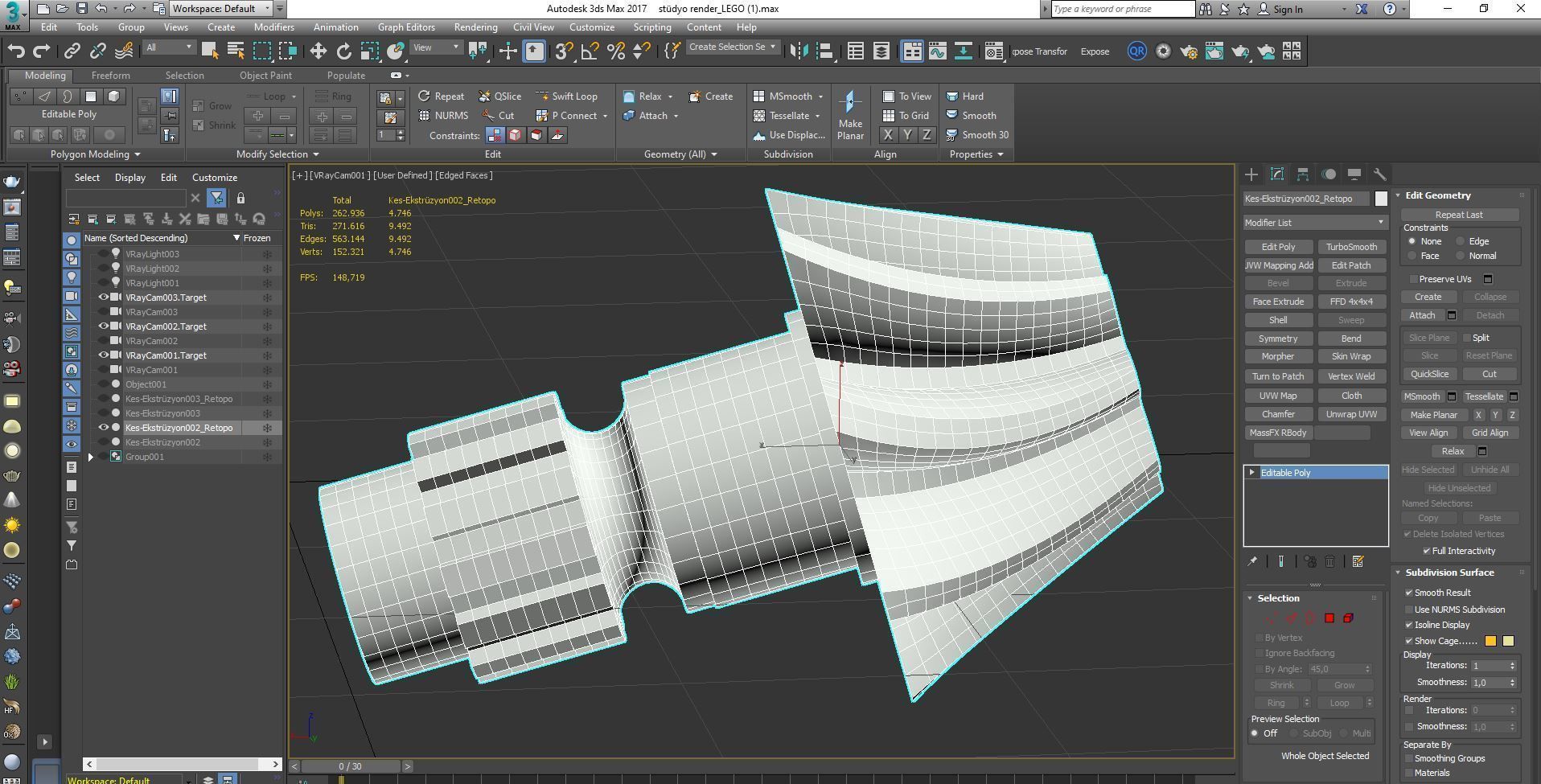Click the object color swatch beside name

(1381, 199)
